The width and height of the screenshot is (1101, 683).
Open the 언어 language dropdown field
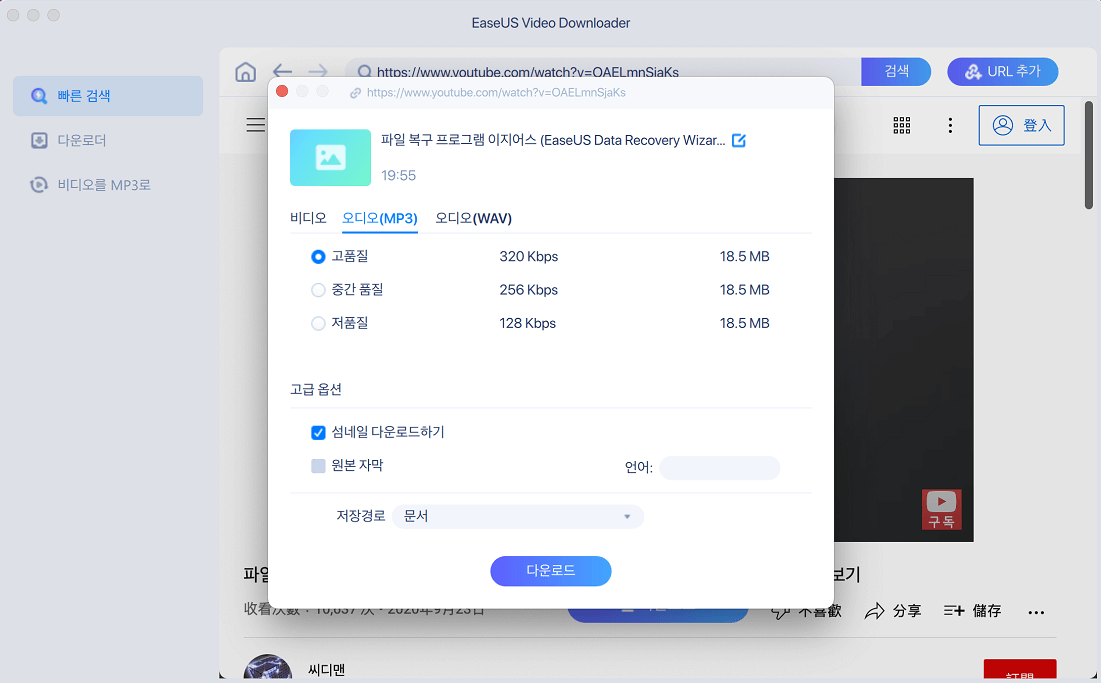pos(720,468)
